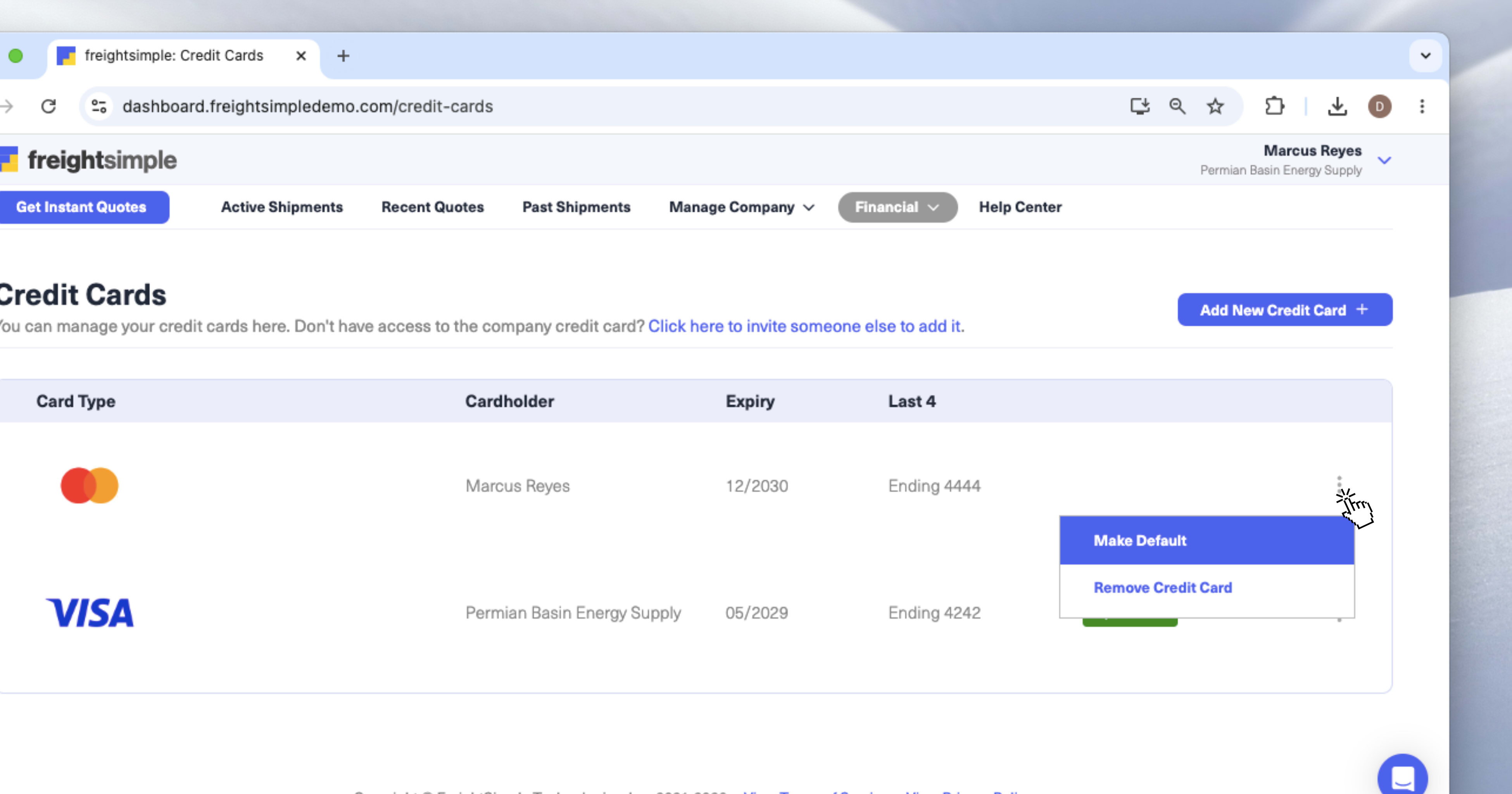Image resolution: width=1512 pixels, height=794 pixels.
Task: Click the Last 4 column header
Action: [x=911, y=401]
